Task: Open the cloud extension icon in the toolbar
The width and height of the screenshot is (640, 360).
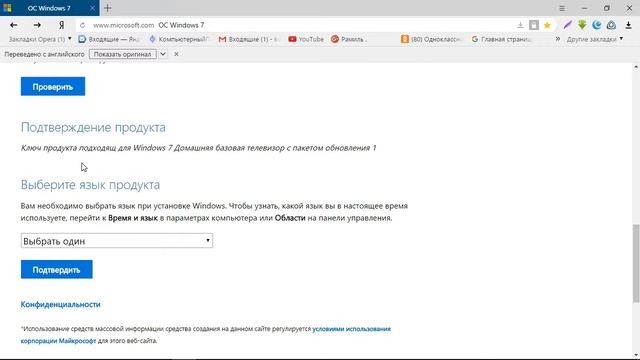Action: point(611,25)
